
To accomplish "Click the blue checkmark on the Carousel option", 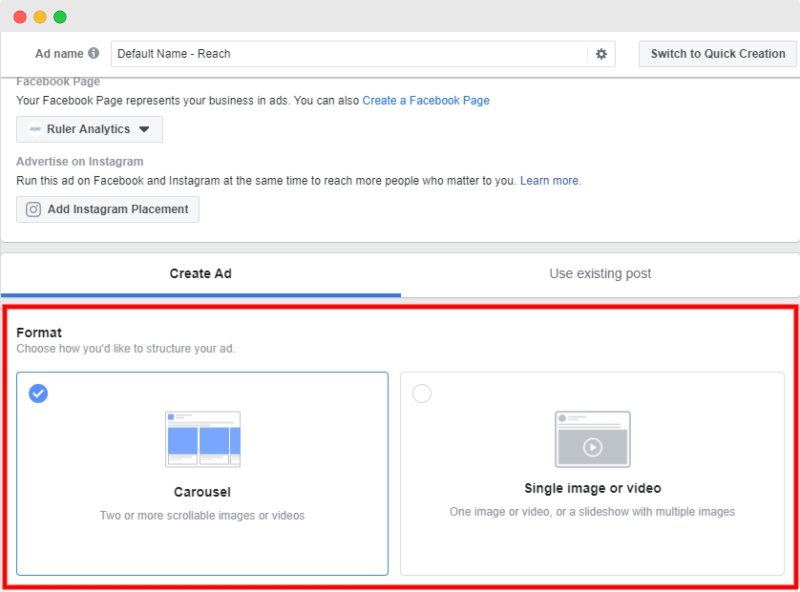I will pyautogui.click(x=36, y=395).
